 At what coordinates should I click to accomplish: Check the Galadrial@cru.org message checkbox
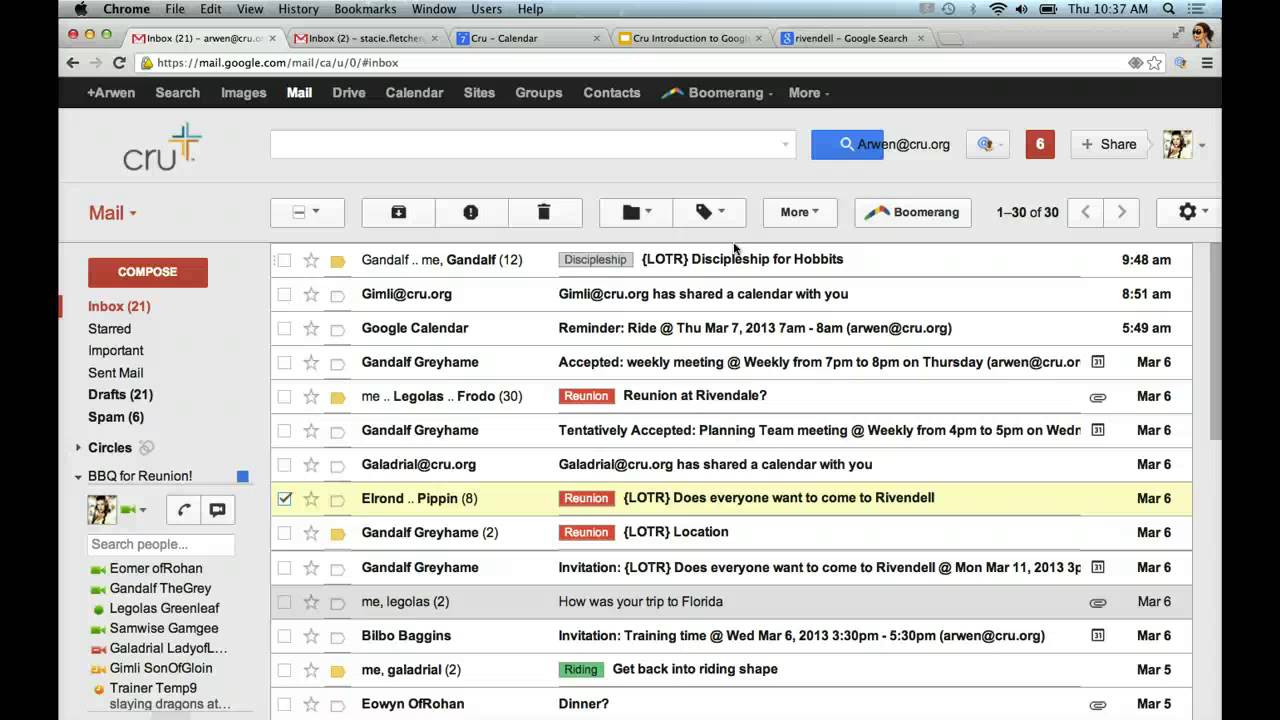(284, 464)
